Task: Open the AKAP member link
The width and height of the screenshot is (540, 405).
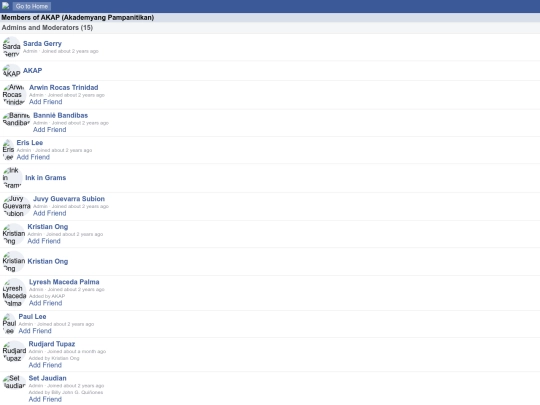Action: pos(32,71)
